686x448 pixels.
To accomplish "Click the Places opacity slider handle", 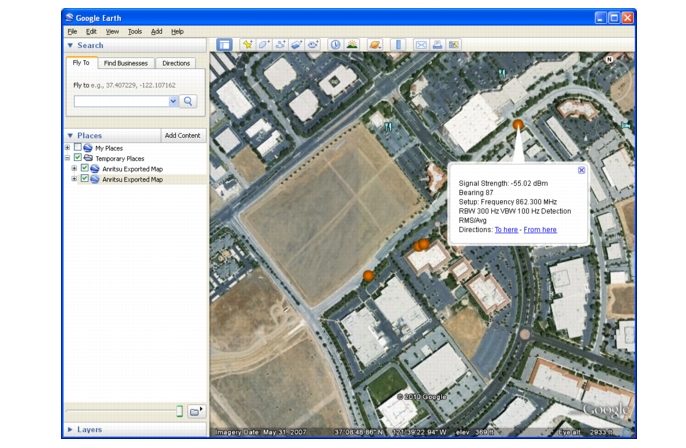I will pos(179,411).
